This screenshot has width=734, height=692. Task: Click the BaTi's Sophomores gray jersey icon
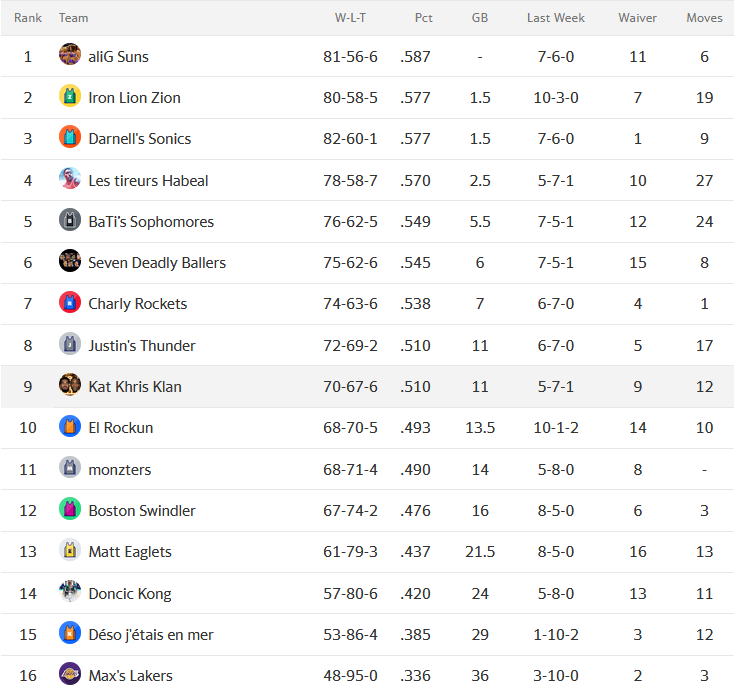70,220
